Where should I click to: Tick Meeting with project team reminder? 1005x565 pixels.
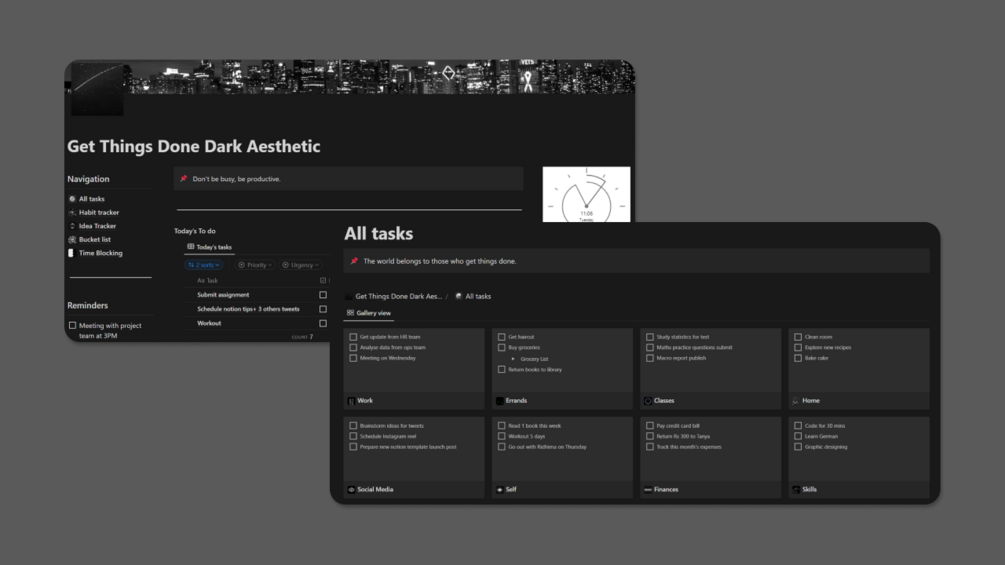pos(72,325)
